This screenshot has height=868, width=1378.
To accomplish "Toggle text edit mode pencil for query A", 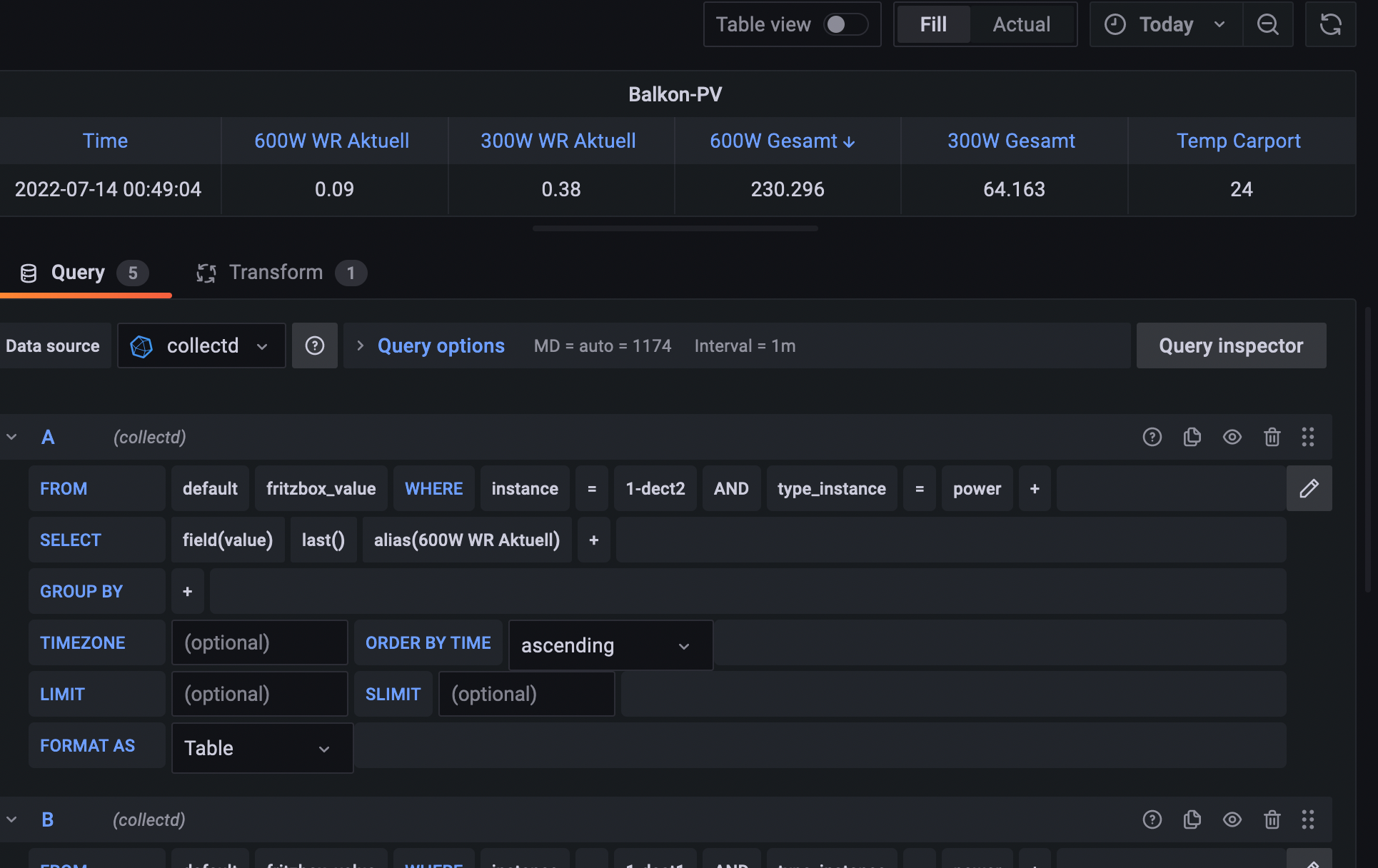I will 1309,488.
